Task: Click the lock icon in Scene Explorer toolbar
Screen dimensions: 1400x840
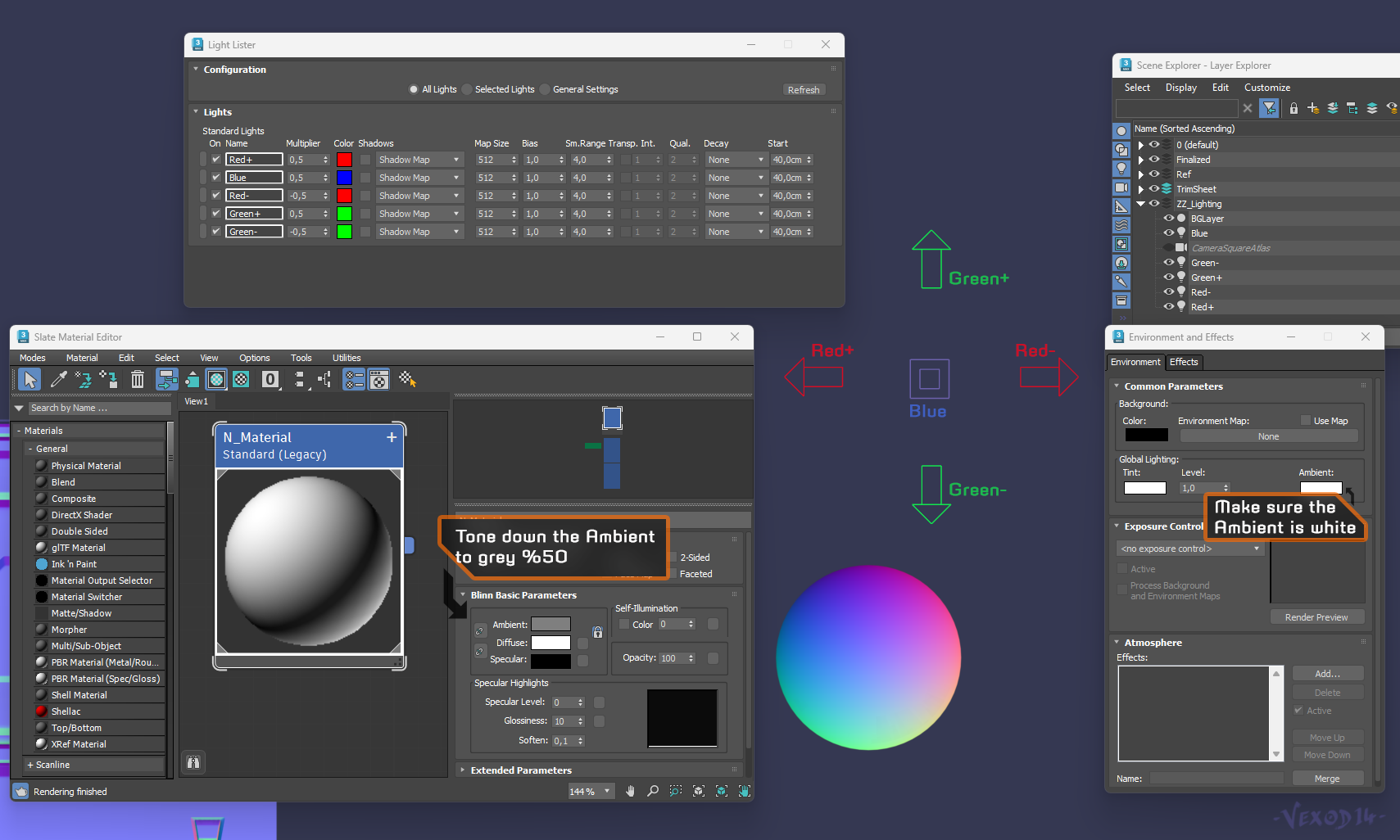Action: (x=1294, y=108)
